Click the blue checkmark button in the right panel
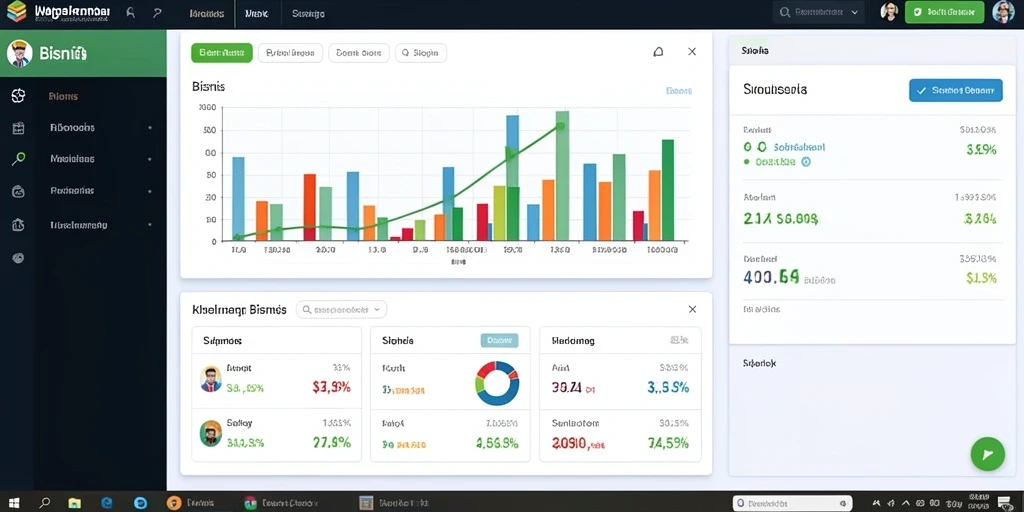Image resolution: width=1024 pixels, height=512 pixels. pos(955,90)
